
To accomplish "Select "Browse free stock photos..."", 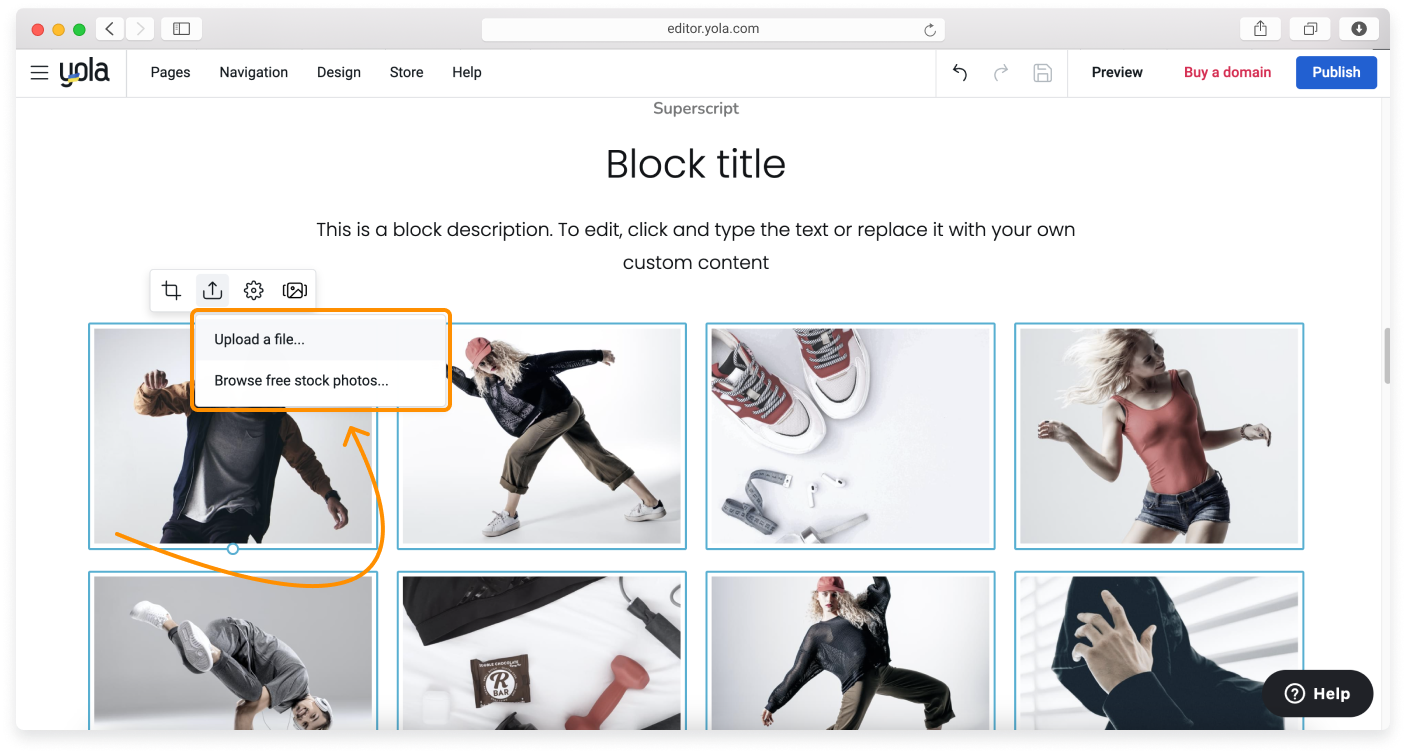I will pyautogui.click(x=300, y=380).
